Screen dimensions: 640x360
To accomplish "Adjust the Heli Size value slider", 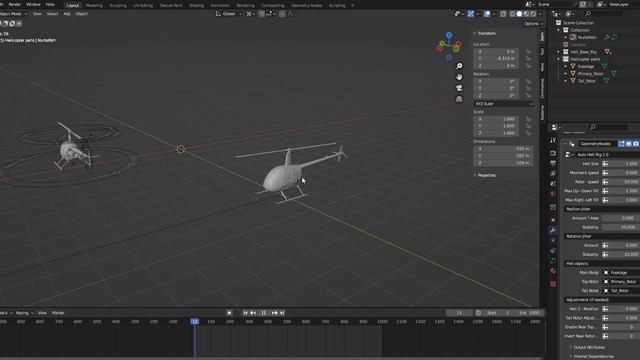I will coord(624,164).
